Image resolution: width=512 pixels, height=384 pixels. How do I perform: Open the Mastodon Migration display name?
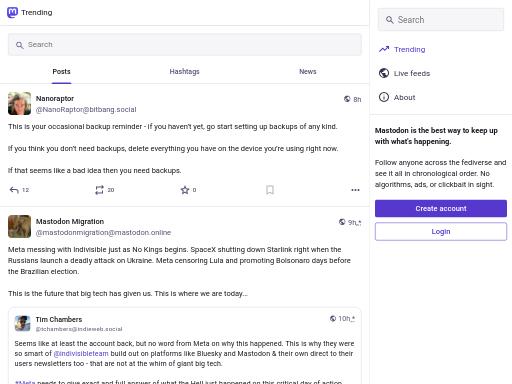[70, 222]
